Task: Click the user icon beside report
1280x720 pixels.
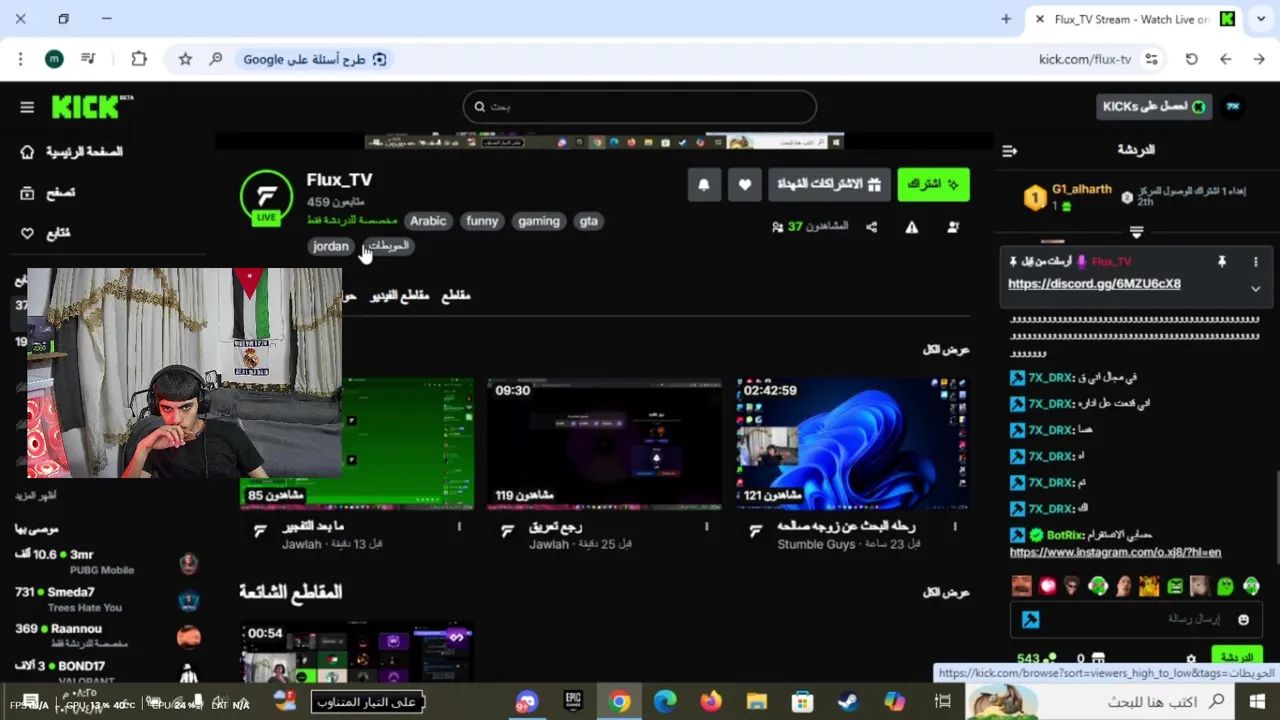Action: tap(952, 227)
